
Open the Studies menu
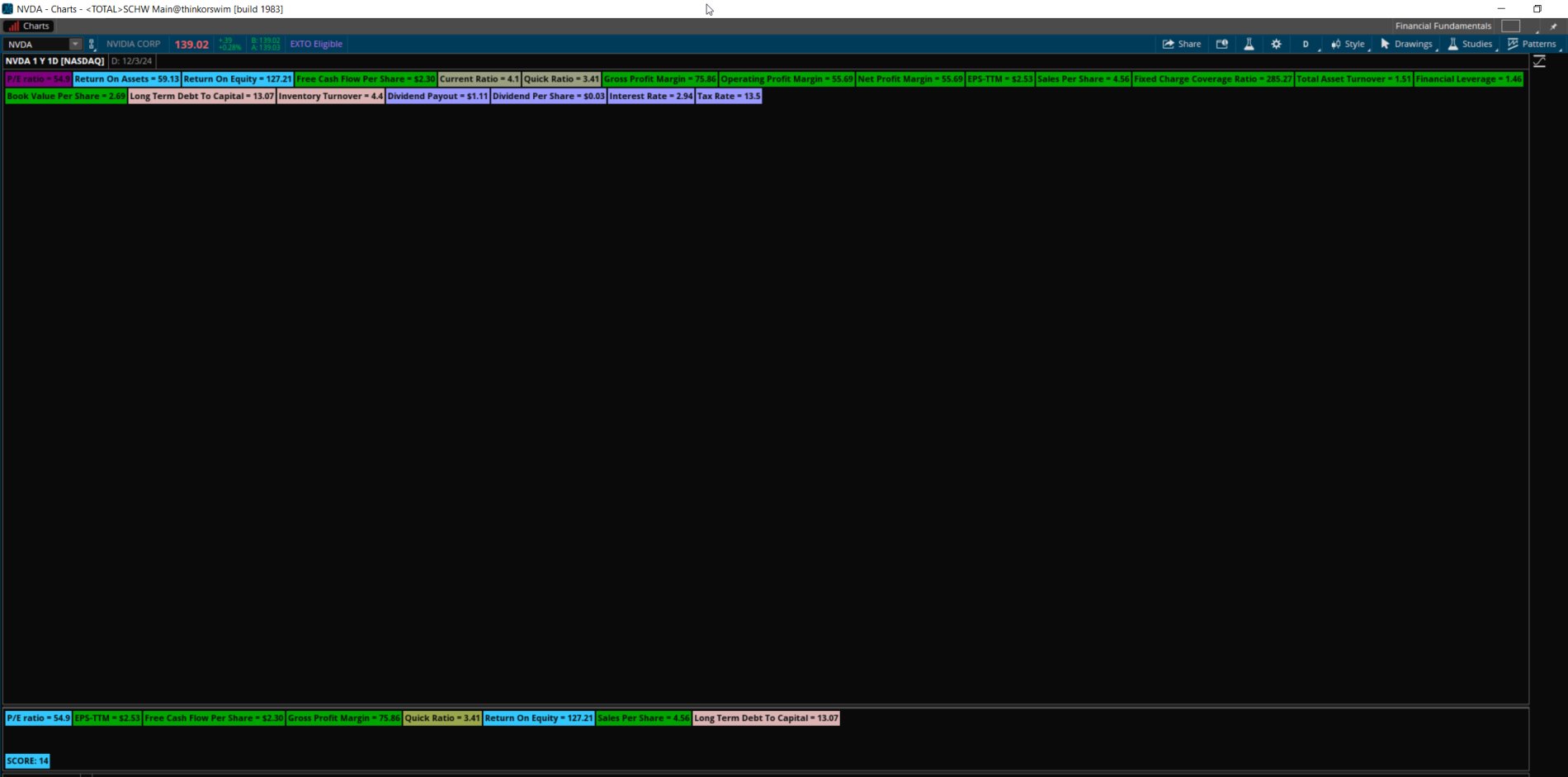pos(1470,44)
